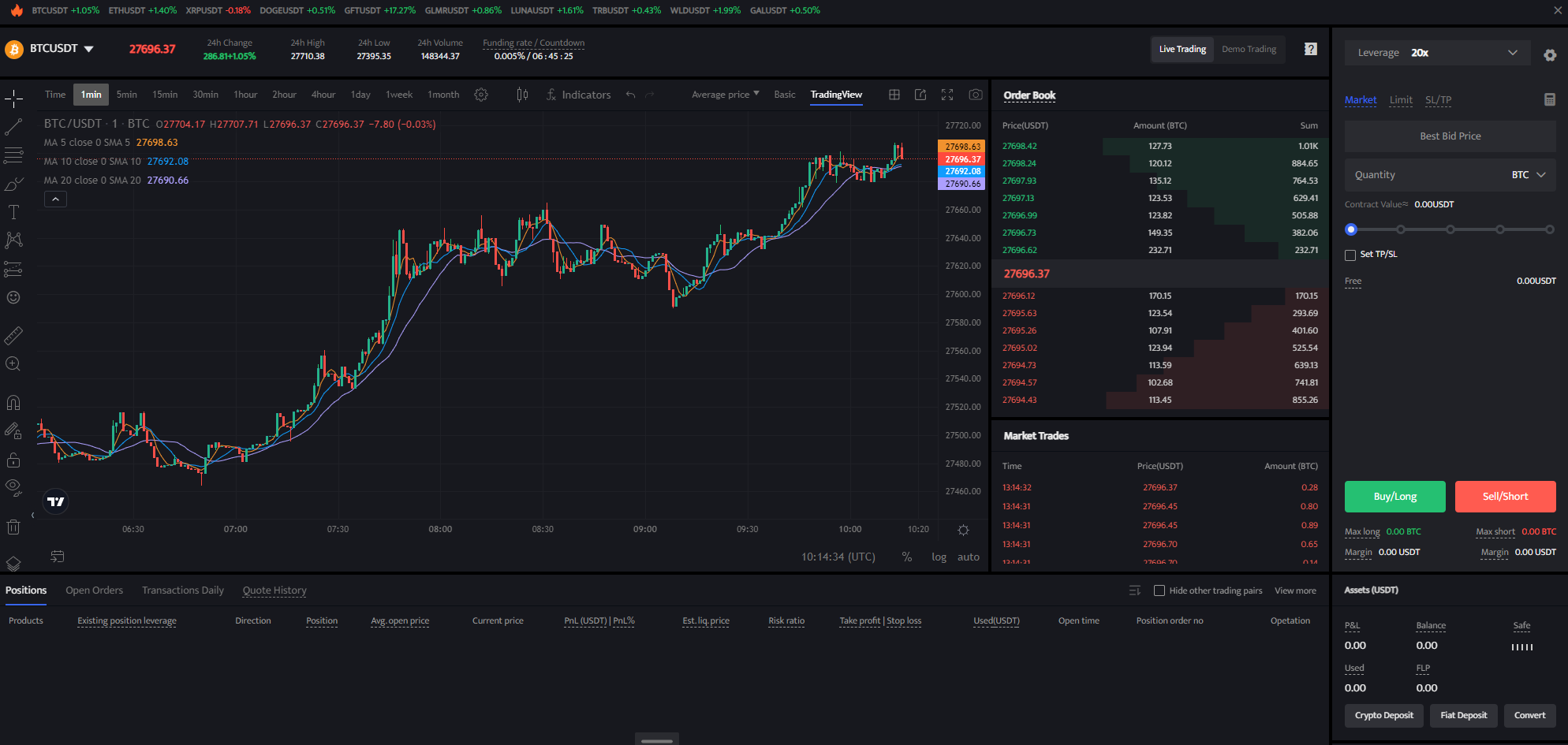
Task: Click the quantity percentage slider handle
Action: coord(1351,229)
